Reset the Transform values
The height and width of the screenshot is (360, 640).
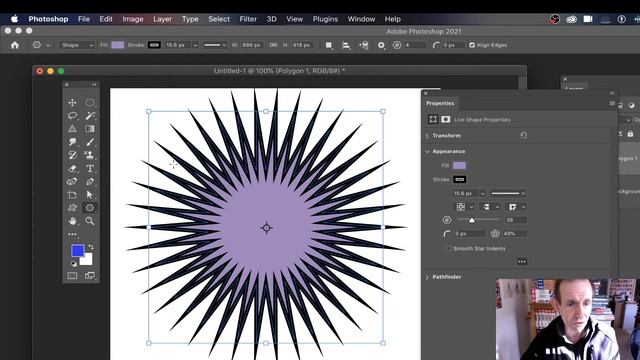pos(523,135)
